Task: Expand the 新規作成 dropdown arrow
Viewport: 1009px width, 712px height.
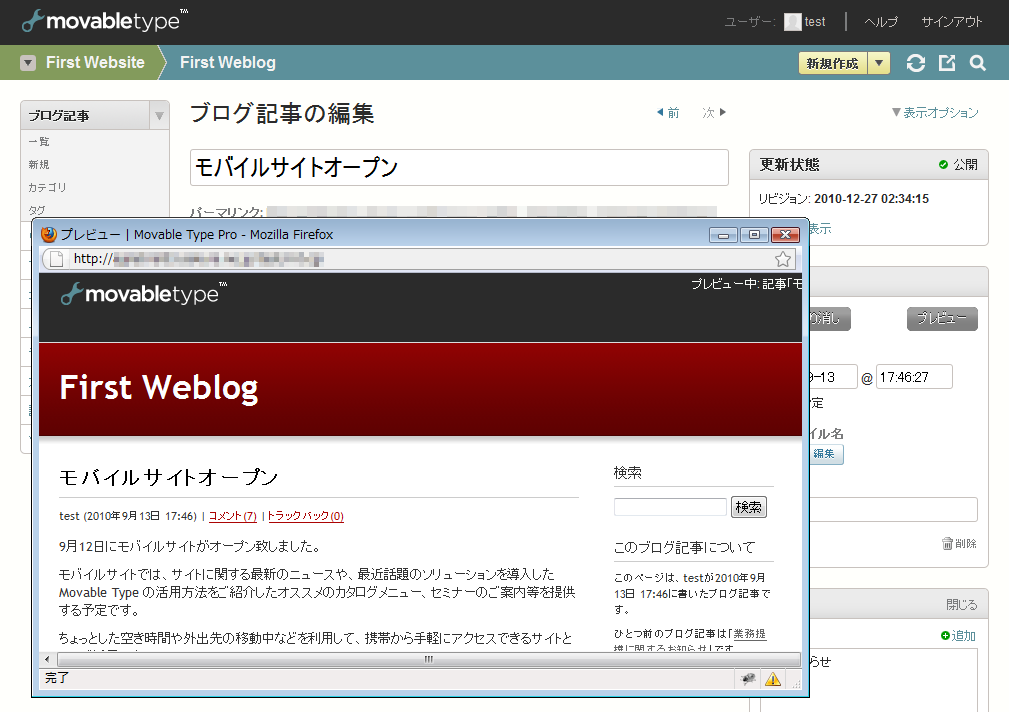Action: coord(879,63)
